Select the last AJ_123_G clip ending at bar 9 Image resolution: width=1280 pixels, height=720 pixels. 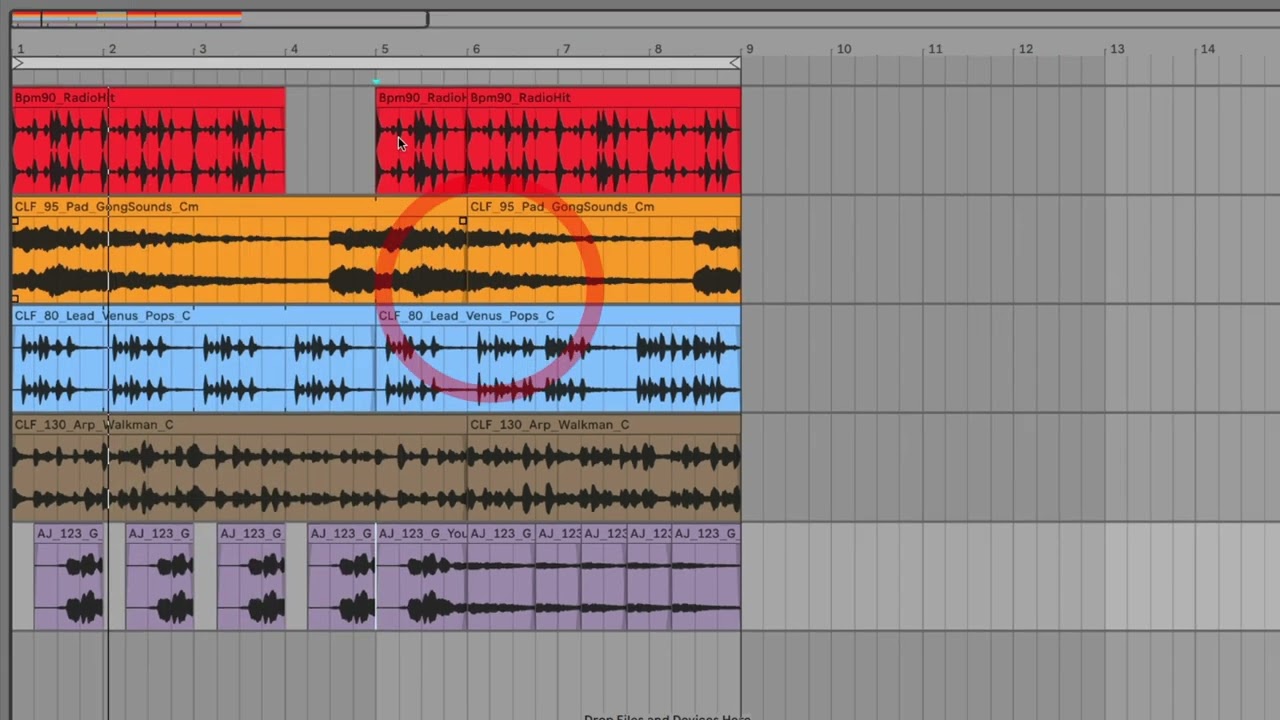click(x=706, y=577)
